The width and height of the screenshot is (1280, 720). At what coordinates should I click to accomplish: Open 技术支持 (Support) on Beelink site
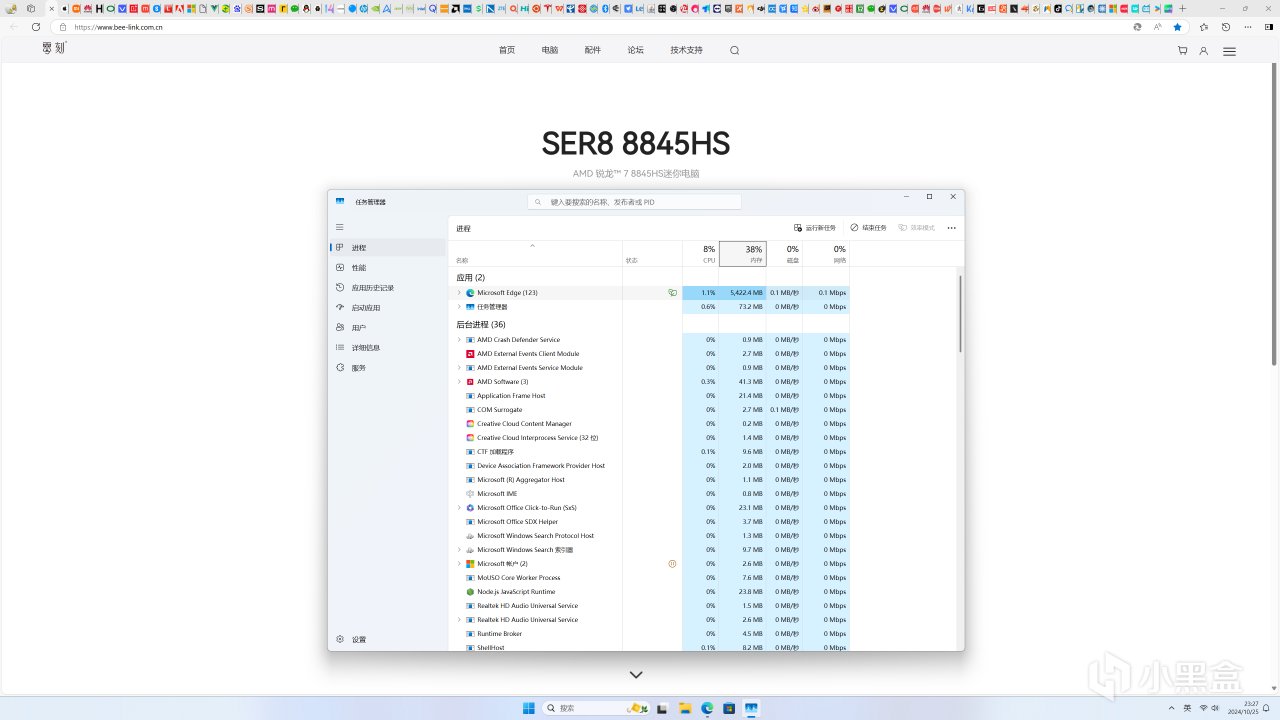point(686,50)
